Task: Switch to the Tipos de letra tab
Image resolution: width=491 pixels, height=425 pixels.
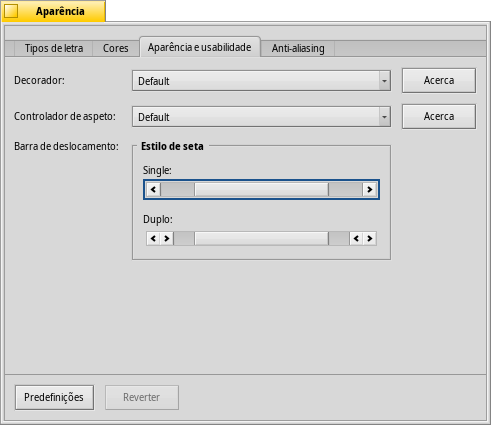Action: 54,48
